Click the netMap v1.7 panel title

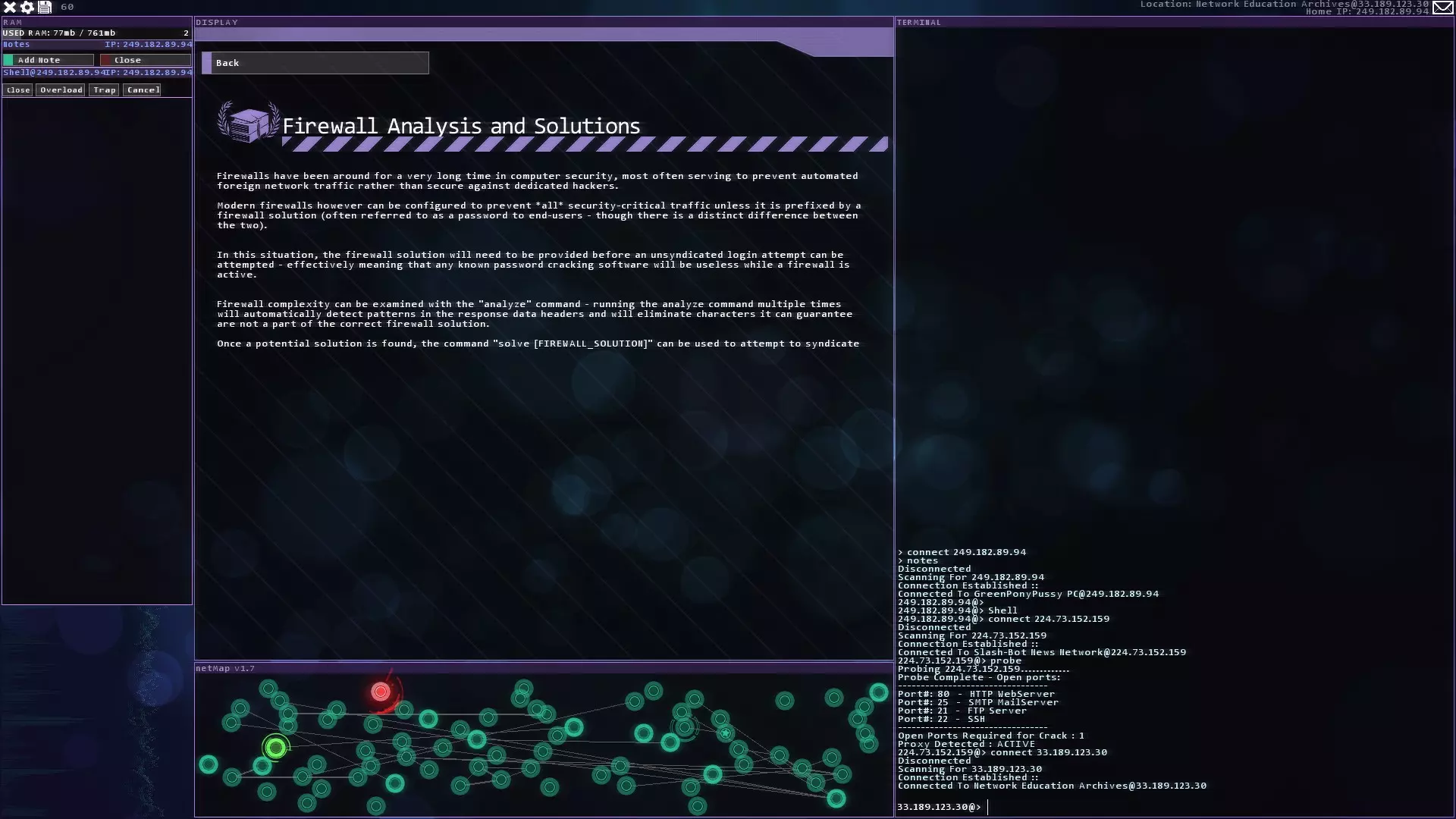[224, 668]
